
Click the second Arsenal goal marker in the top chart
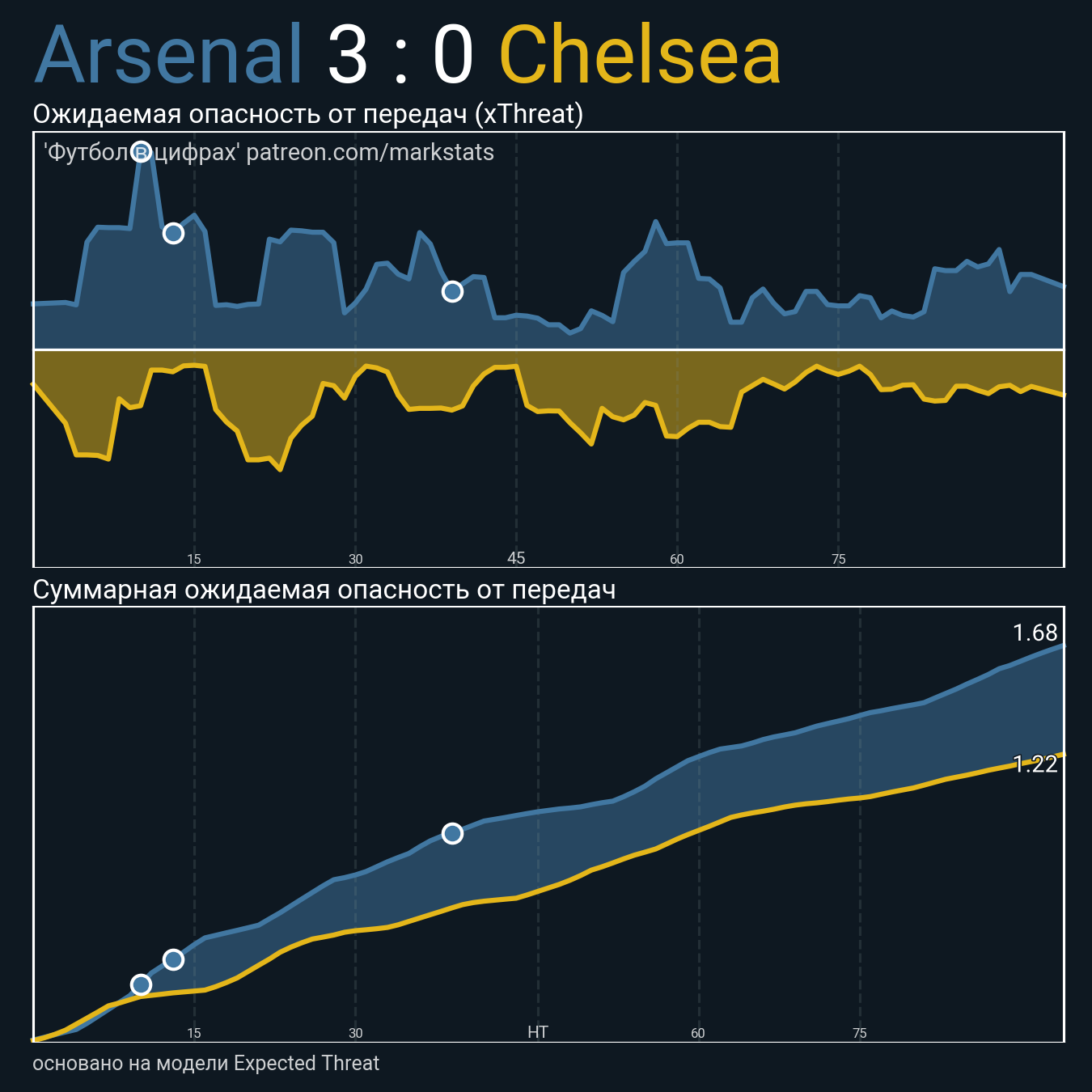173,233
